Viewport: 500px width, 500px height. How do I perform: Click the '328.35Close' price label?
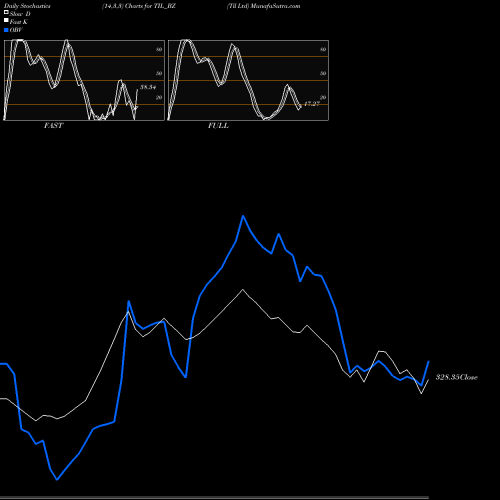click(457, 377)
